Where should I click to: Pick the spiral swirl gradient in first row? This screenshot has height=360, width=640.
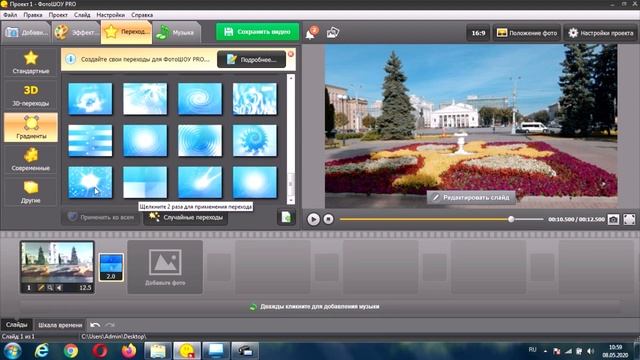200,98
